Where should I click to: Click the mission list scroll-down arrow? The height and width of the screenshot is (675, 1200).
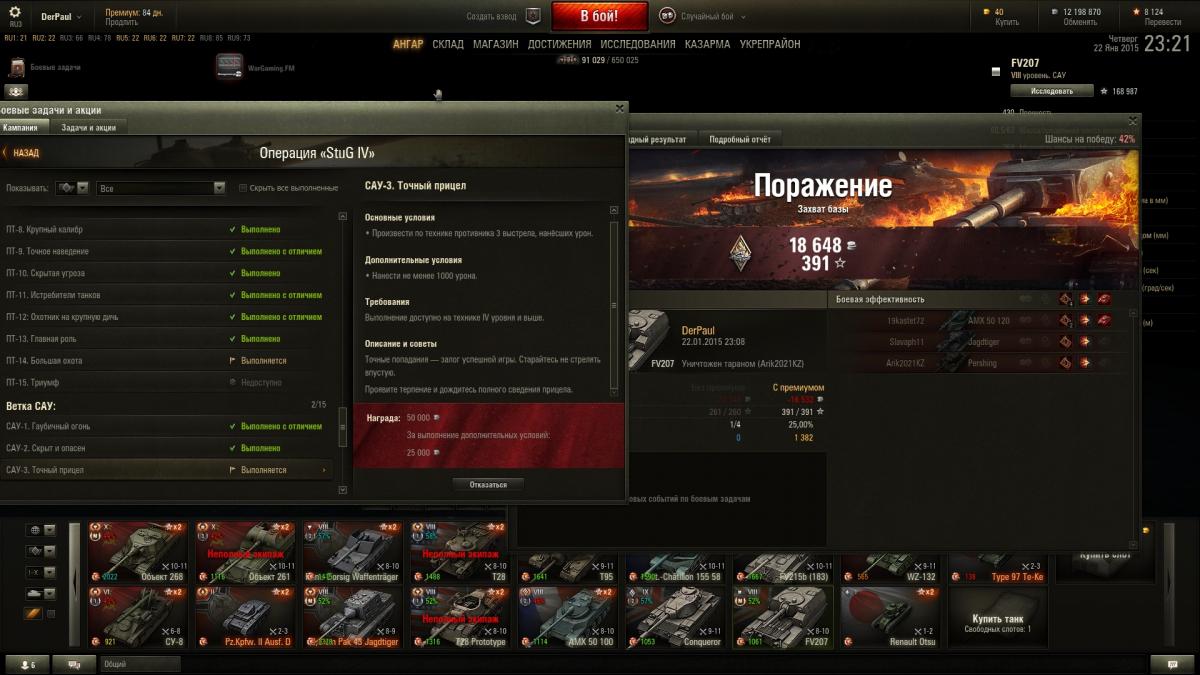click(x=344, y=490)
